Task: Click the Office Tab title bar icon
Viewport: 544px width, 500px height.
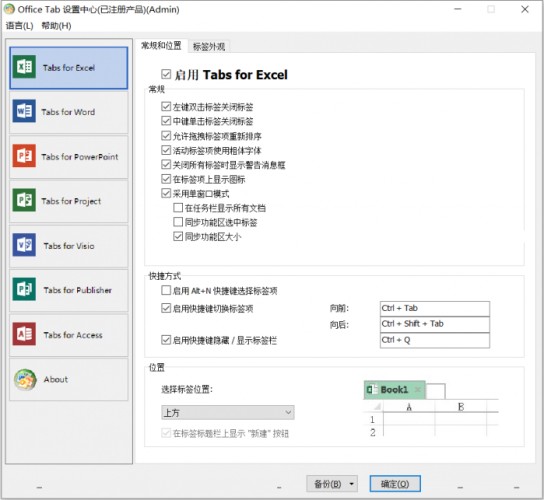Action: [9, 9]
